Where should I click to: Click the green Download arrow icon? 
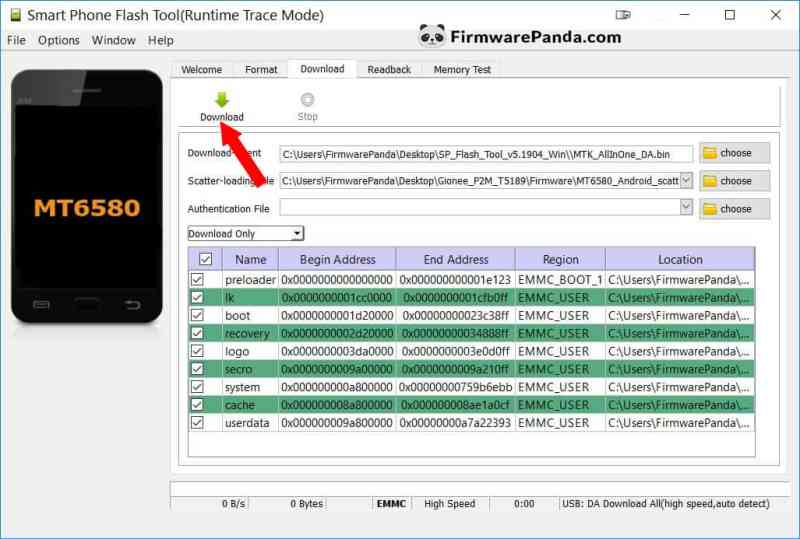(x=222, y=100)
